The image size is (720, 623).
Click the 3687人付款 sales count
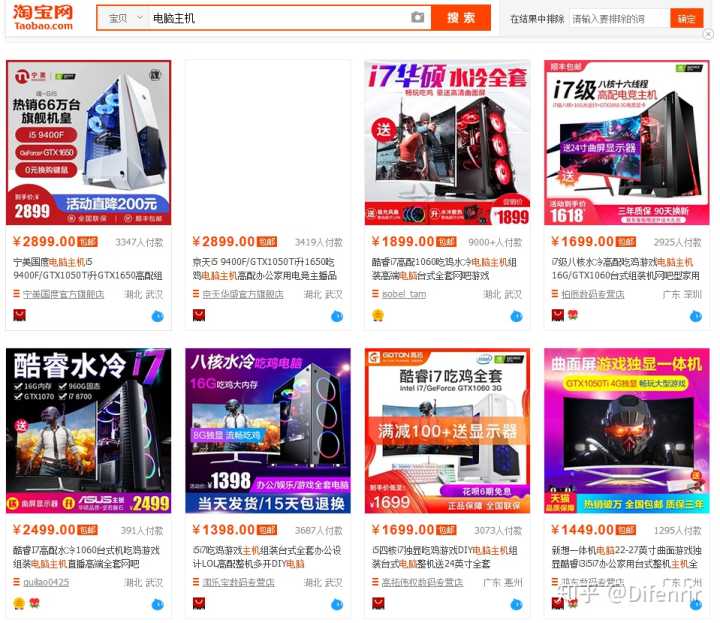319,531
